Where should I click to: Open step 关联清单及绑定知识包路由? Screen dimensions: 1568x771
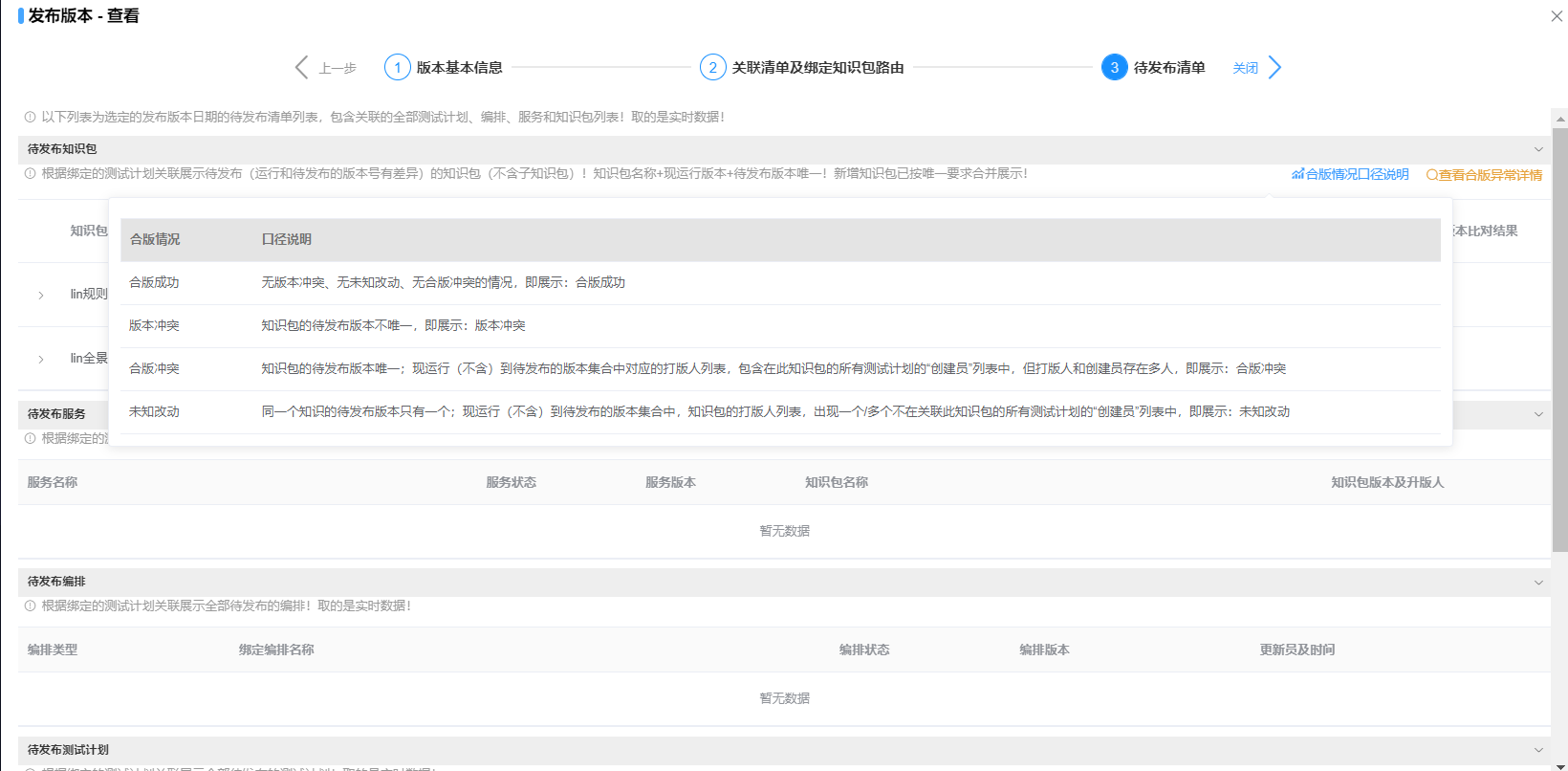818,68
